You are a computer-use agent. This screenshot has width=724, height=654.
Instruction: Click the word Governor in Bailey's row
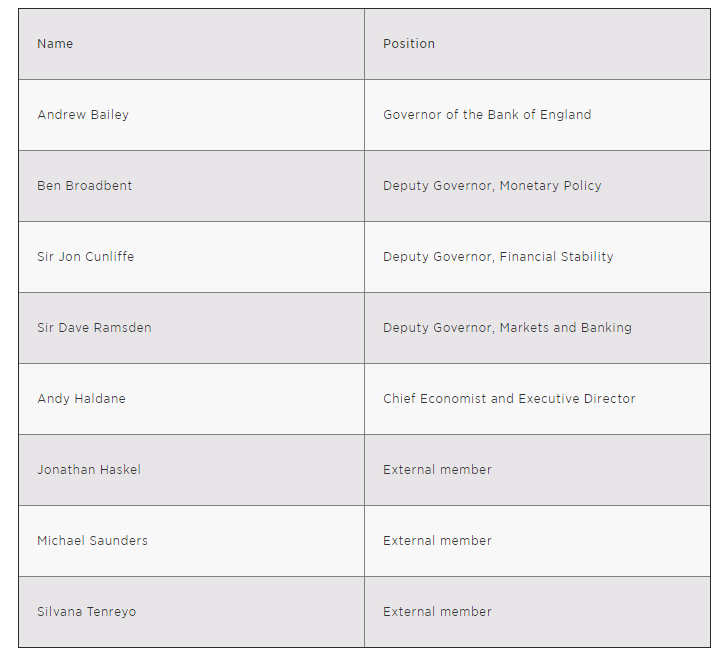412,115
